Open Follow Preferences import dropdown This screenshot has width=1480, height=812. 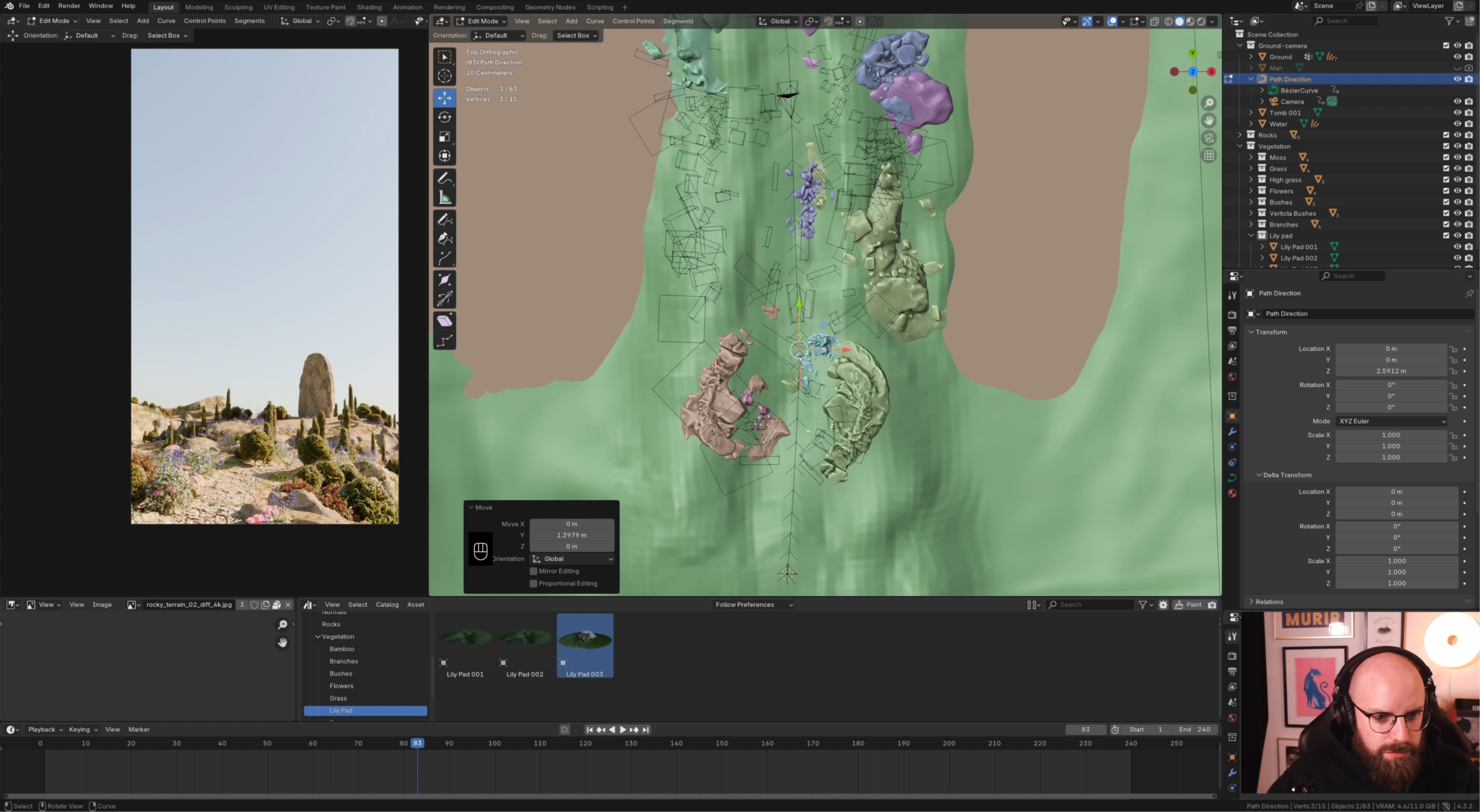point(753,605)
